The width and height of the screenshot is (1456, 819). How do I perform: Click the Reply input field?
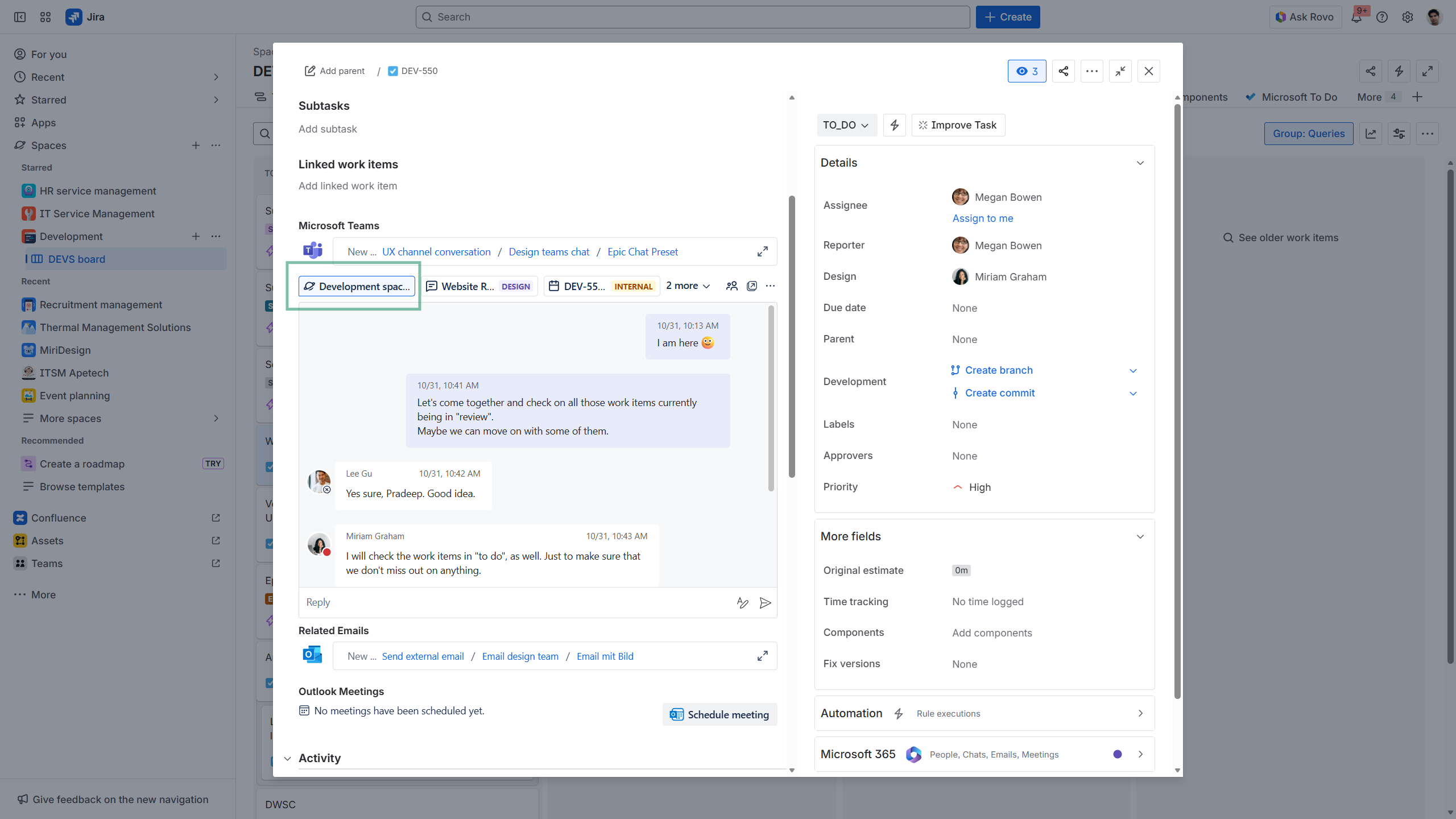pyautogui.click(x=512, y=602)
